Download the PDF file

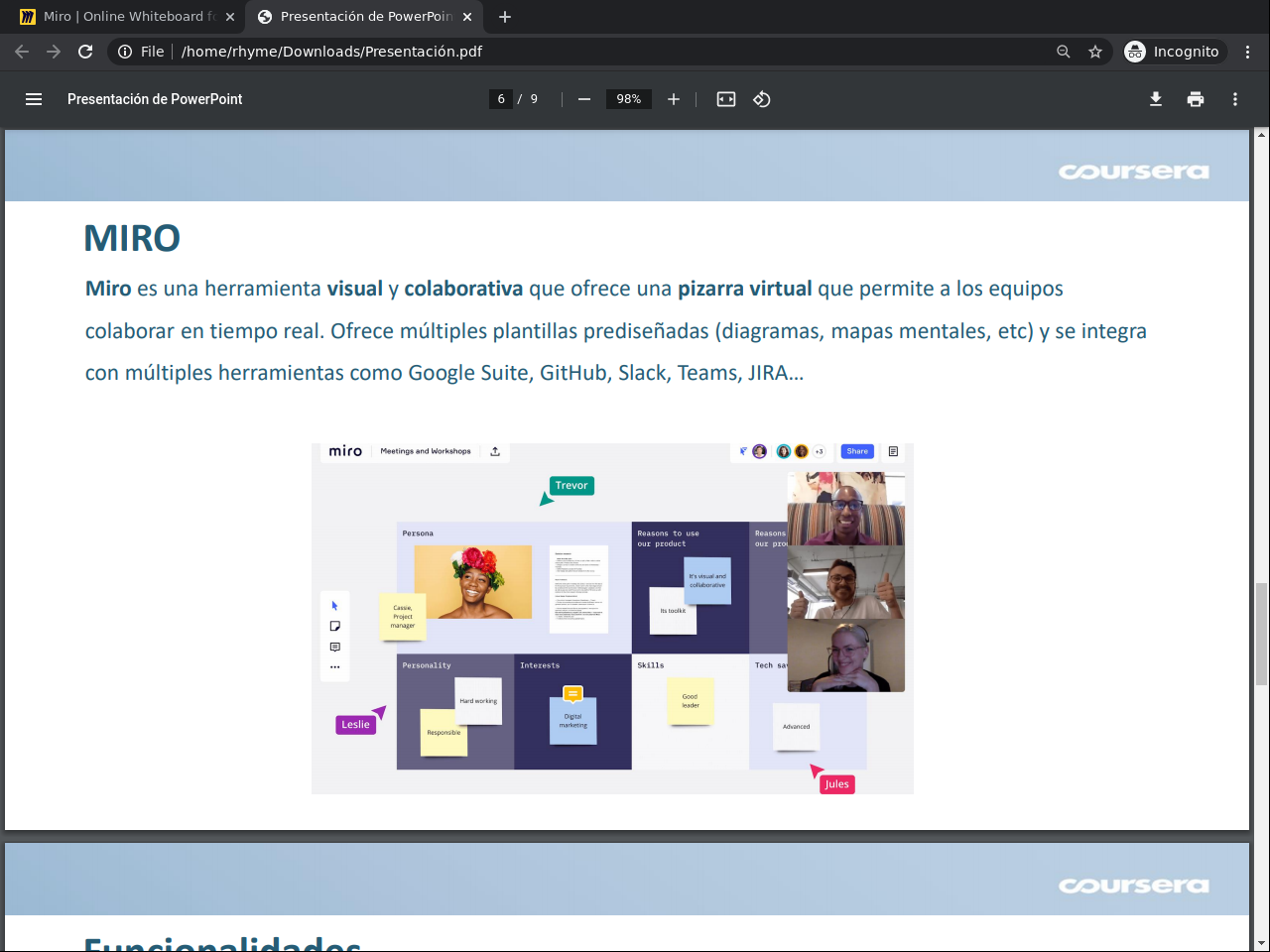pyautogui.click(x=1156, y=99)
